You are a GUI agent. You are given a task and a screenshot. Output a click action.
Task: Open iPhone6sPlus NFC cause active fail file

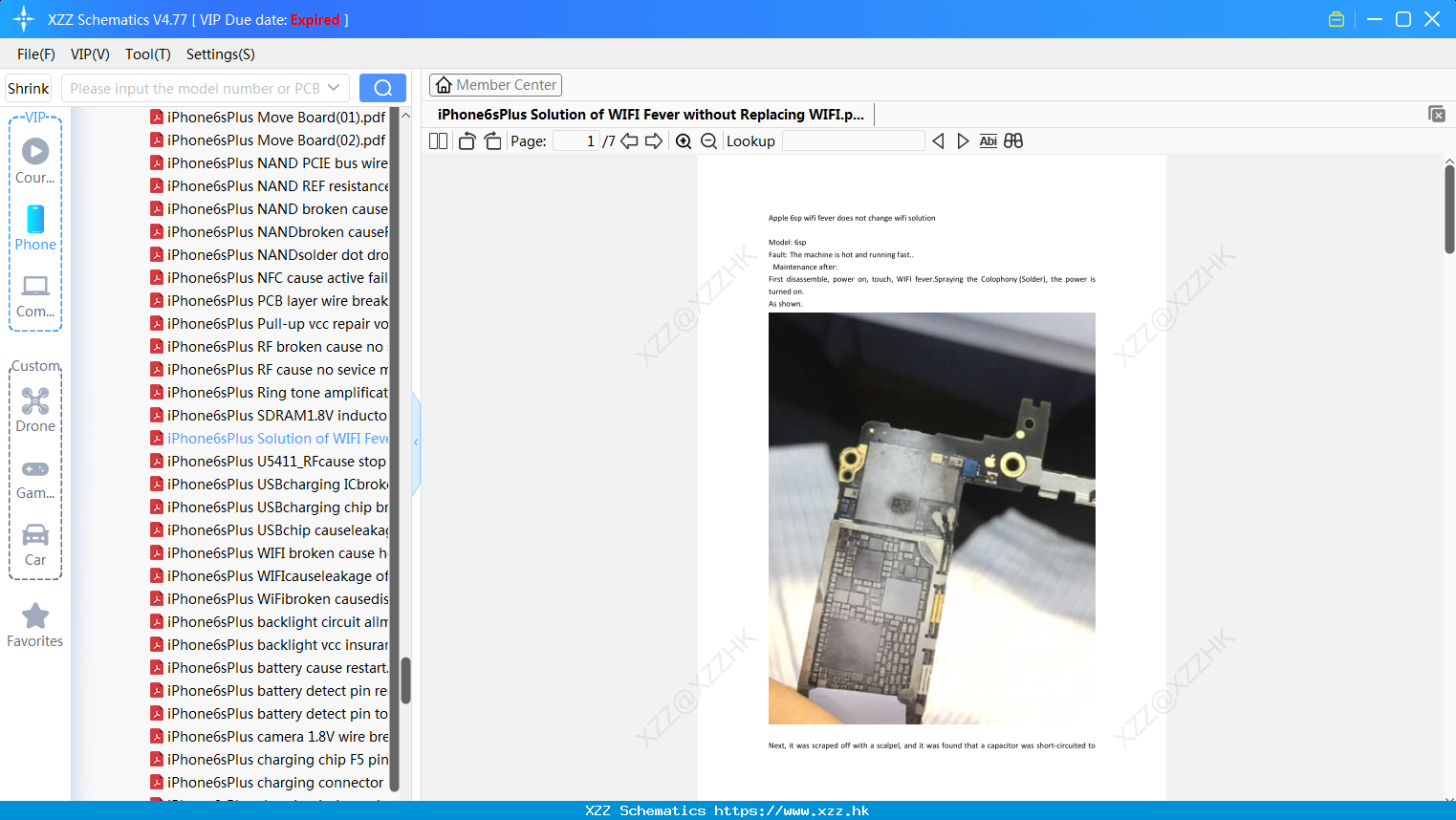[269, 278]
